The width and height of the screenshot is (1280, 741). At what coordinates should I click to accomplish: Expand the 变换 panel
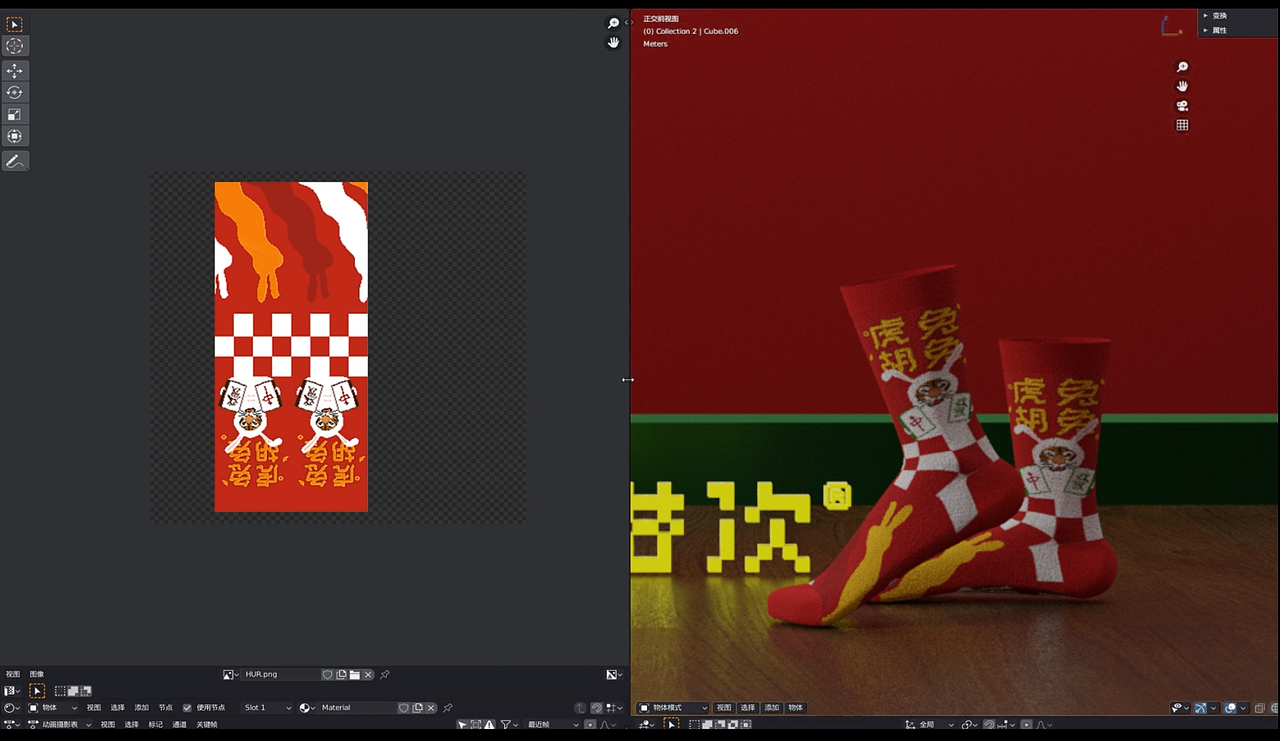(x=1219, y=16)
